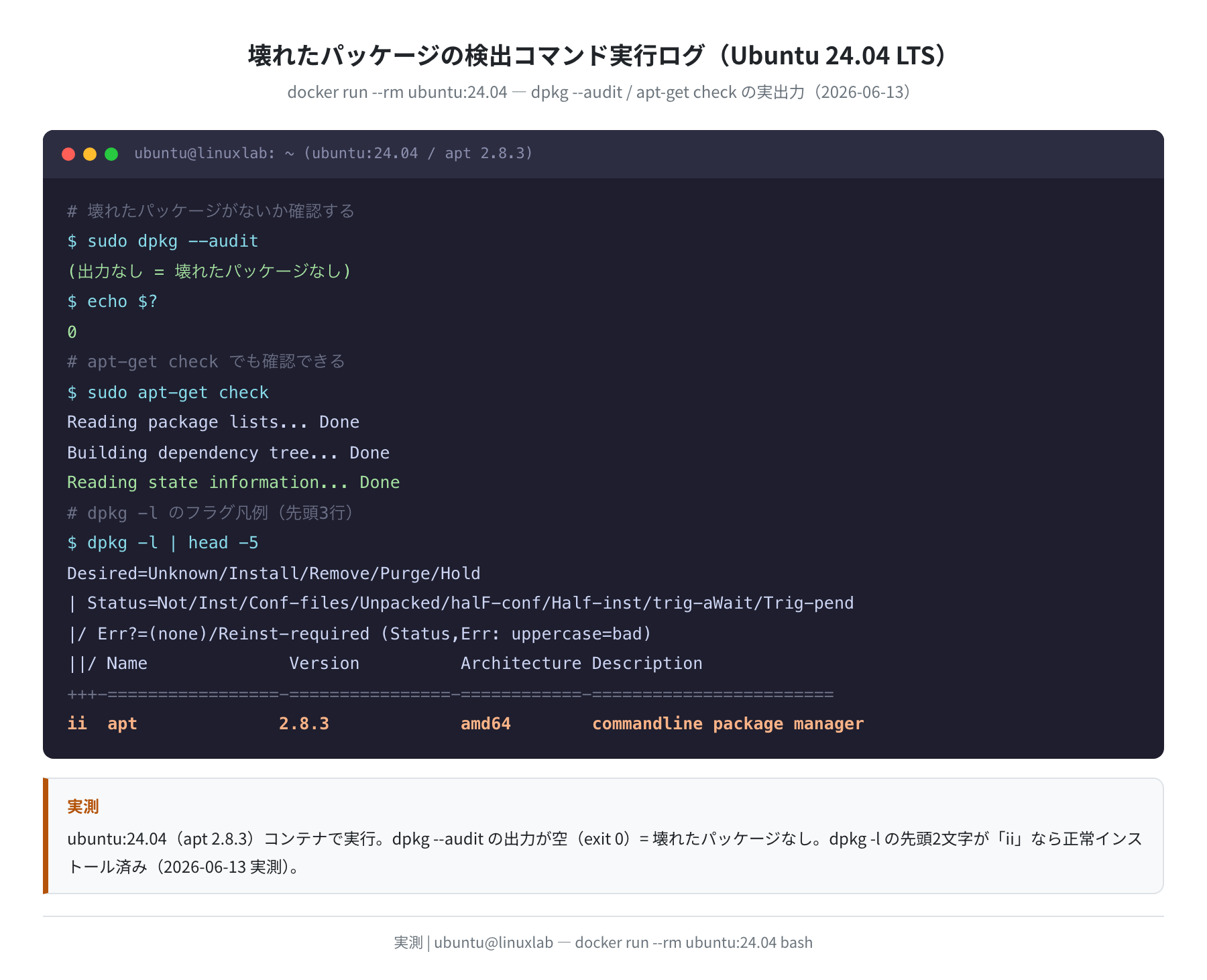The image size is (1207, 980).
Task: Click the '+++-====' separator line of the dpkg table
Action: 451,694
